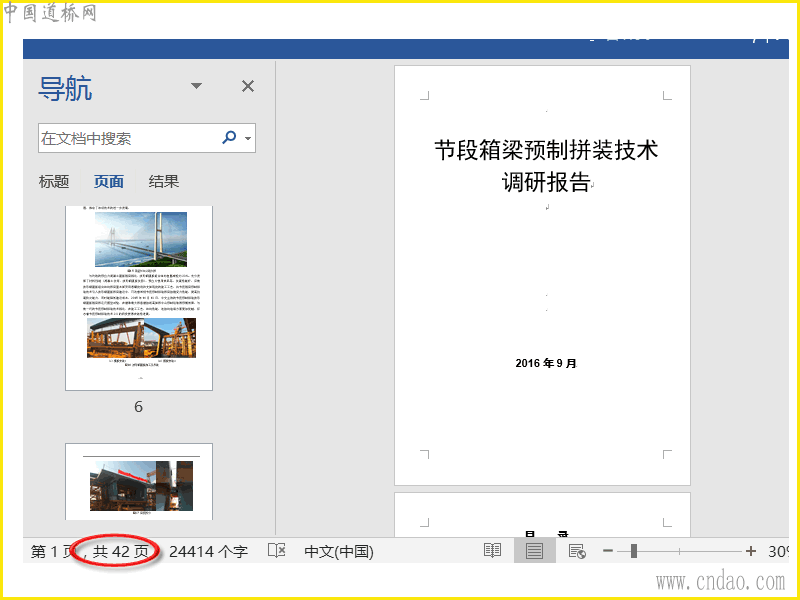Click the title 节段箱梁预制拼装技术 in document
The width and height of the screenshot is (800, 600).
(x=546, y=150)
